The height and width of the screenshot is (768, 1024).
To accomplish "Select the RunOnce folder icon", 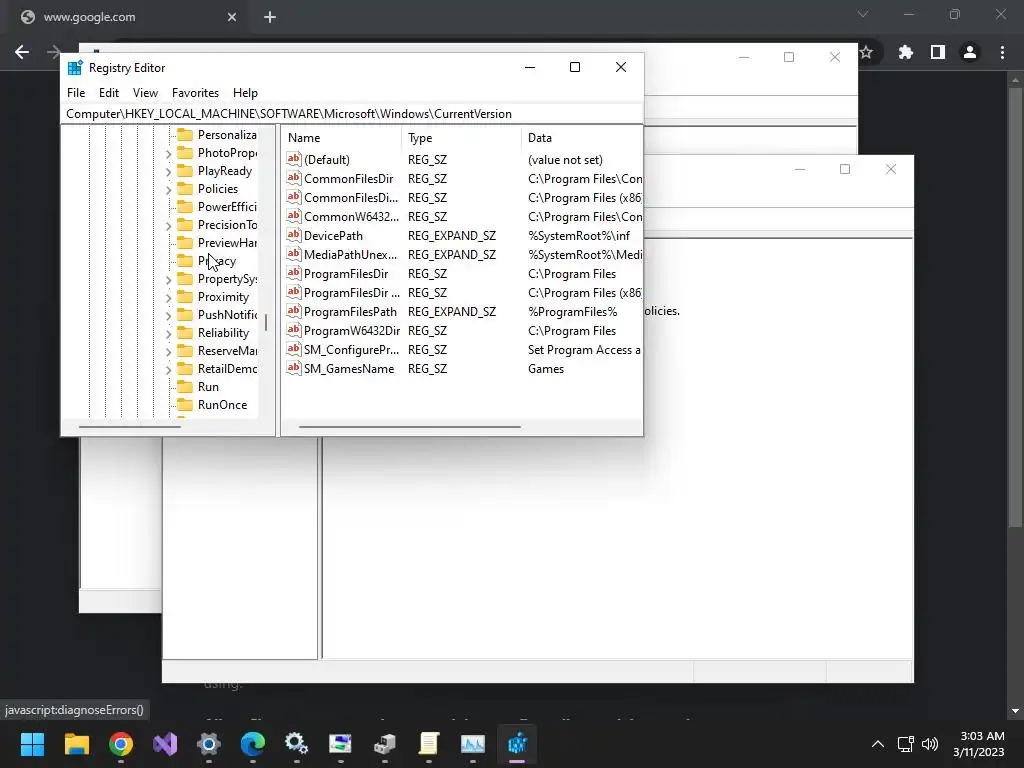I will (x=185, y=404).
